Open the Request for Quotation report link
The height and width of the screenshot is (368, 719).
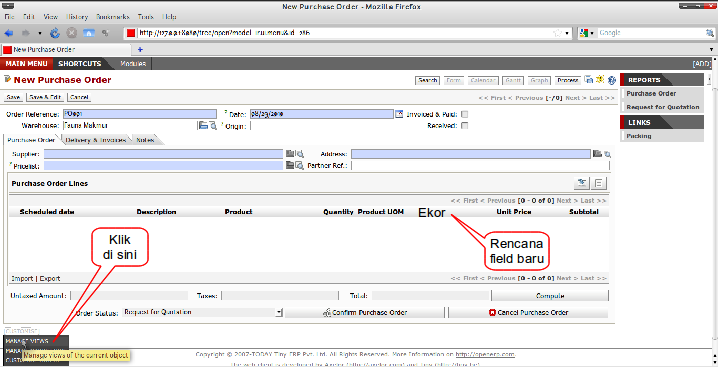click(663, 107)
